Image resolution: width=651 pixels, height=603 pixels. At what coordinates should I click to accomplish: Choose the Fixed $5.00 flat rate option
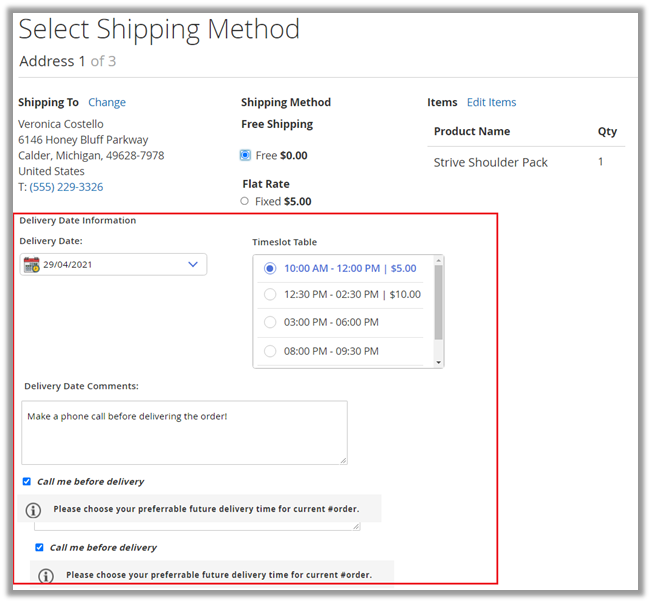[x=245, y=201]
